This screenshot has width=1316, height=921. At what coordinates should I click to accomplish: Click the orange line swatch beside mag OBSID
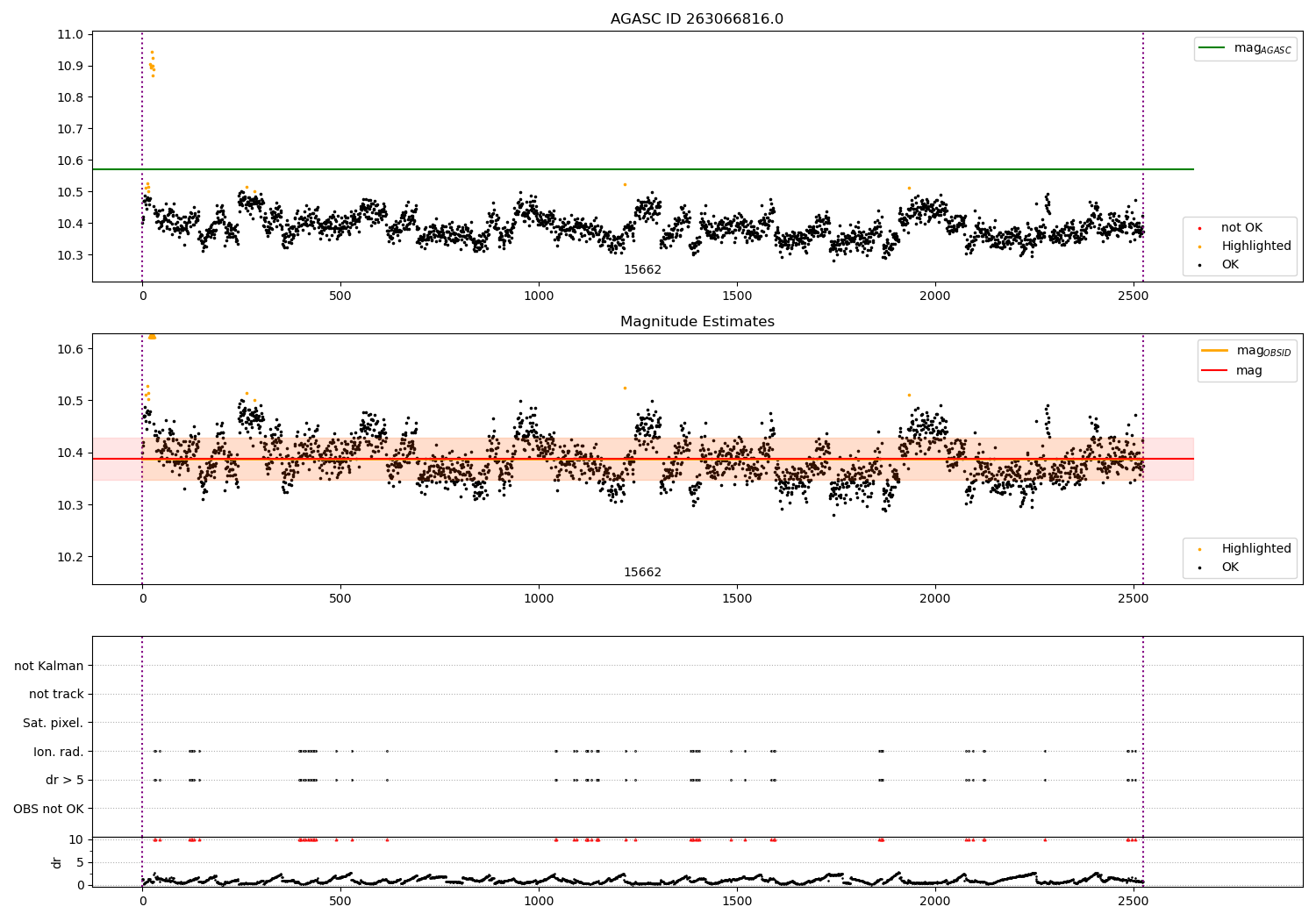click(1215, 351)
